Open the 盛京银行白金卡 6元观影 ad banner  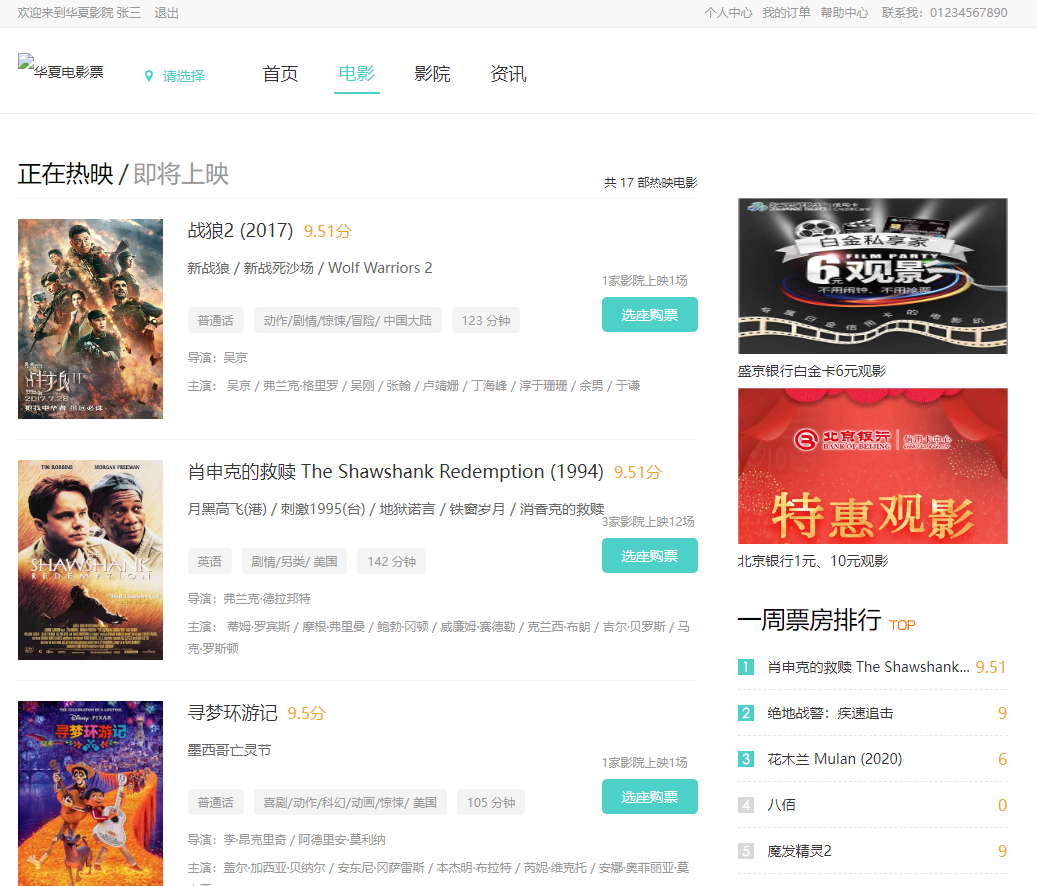872,276
